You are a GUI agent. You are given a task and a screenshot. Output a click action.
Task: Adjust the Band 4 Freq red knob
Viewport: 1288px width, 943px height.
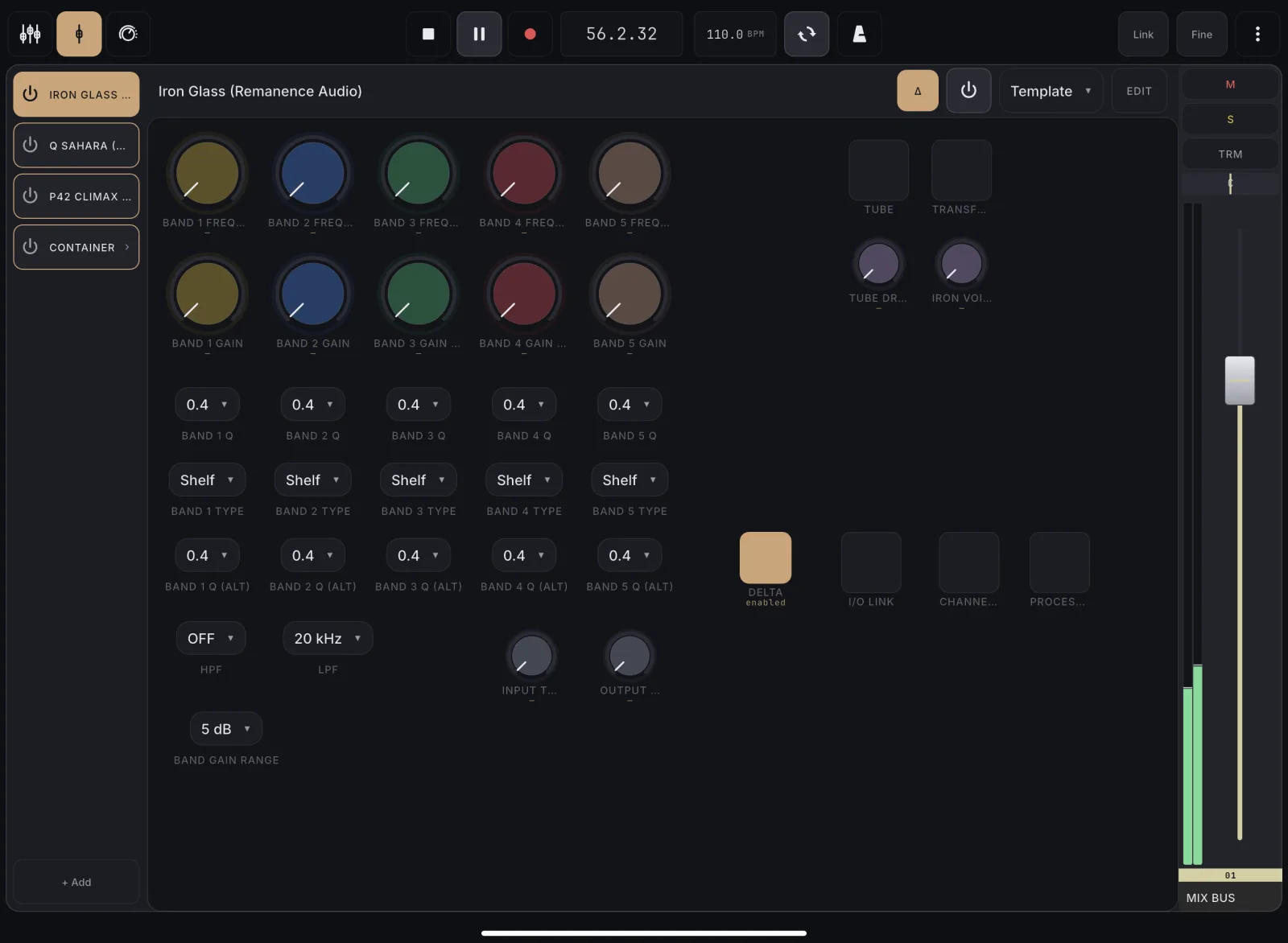click(x=524, y=173)
